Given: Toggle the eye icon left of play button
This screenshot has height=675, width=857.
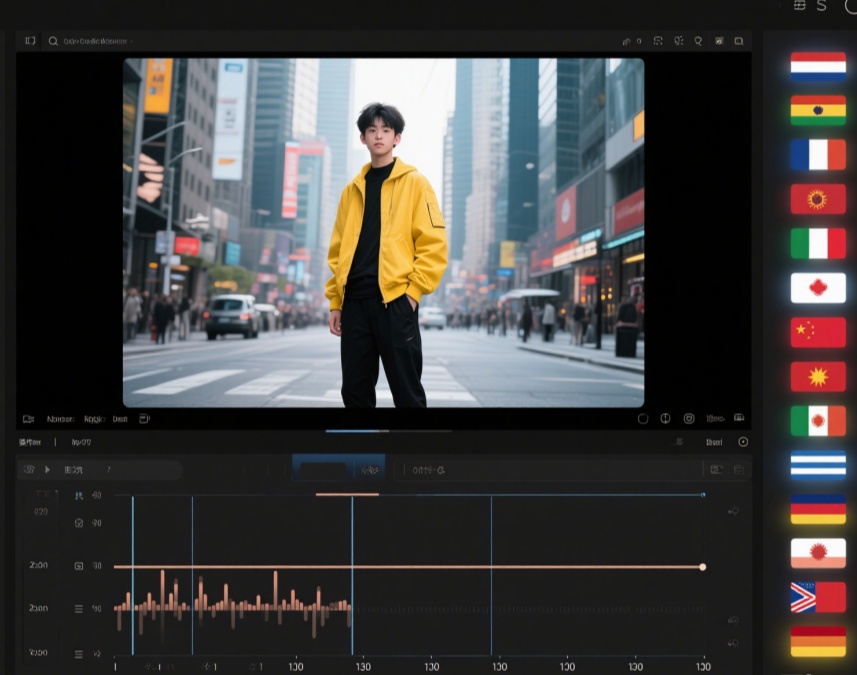Looking at the screenshot, I should 29,469.
